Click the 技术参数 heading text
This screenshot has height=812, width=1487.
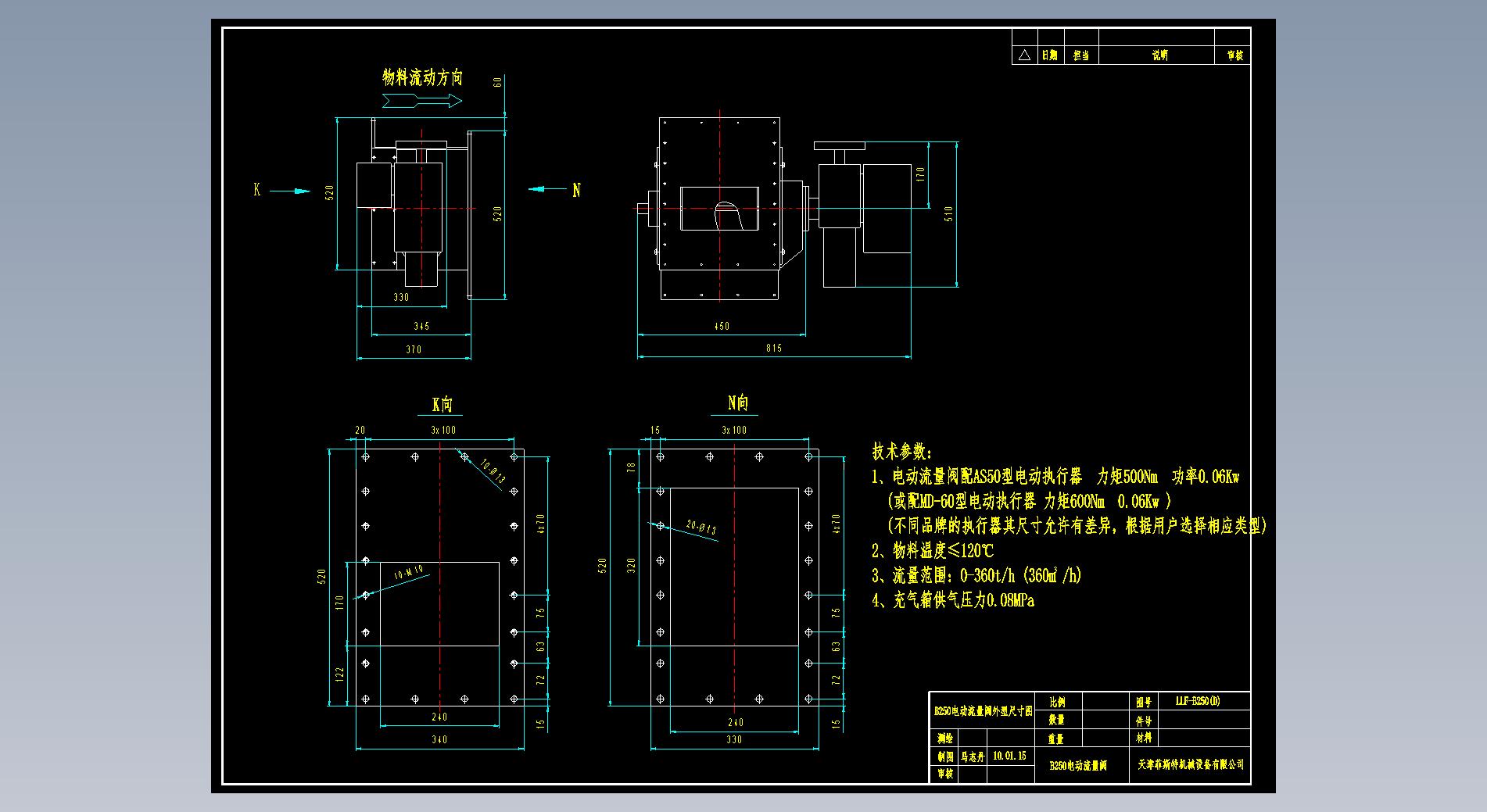tap(902, 452)
